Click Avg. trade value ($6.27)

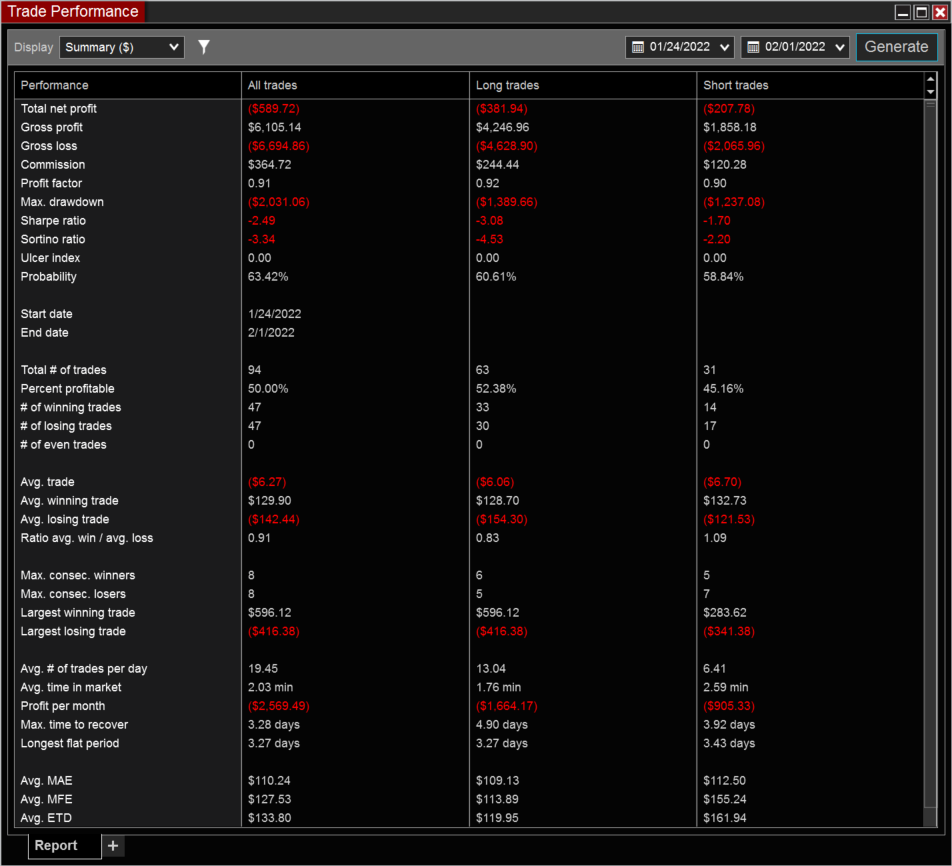(267, 482)
